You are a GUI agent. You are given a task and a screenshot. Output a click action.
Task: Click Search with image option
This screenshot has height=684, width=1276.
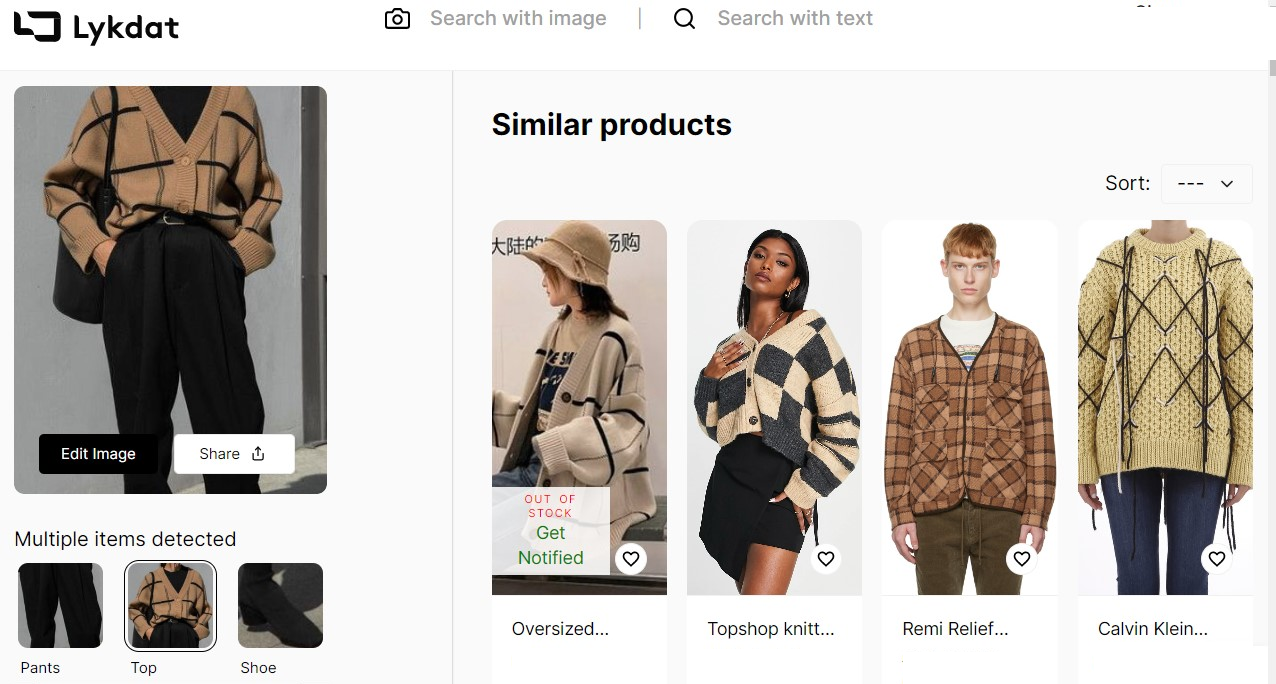click(518, 19)
